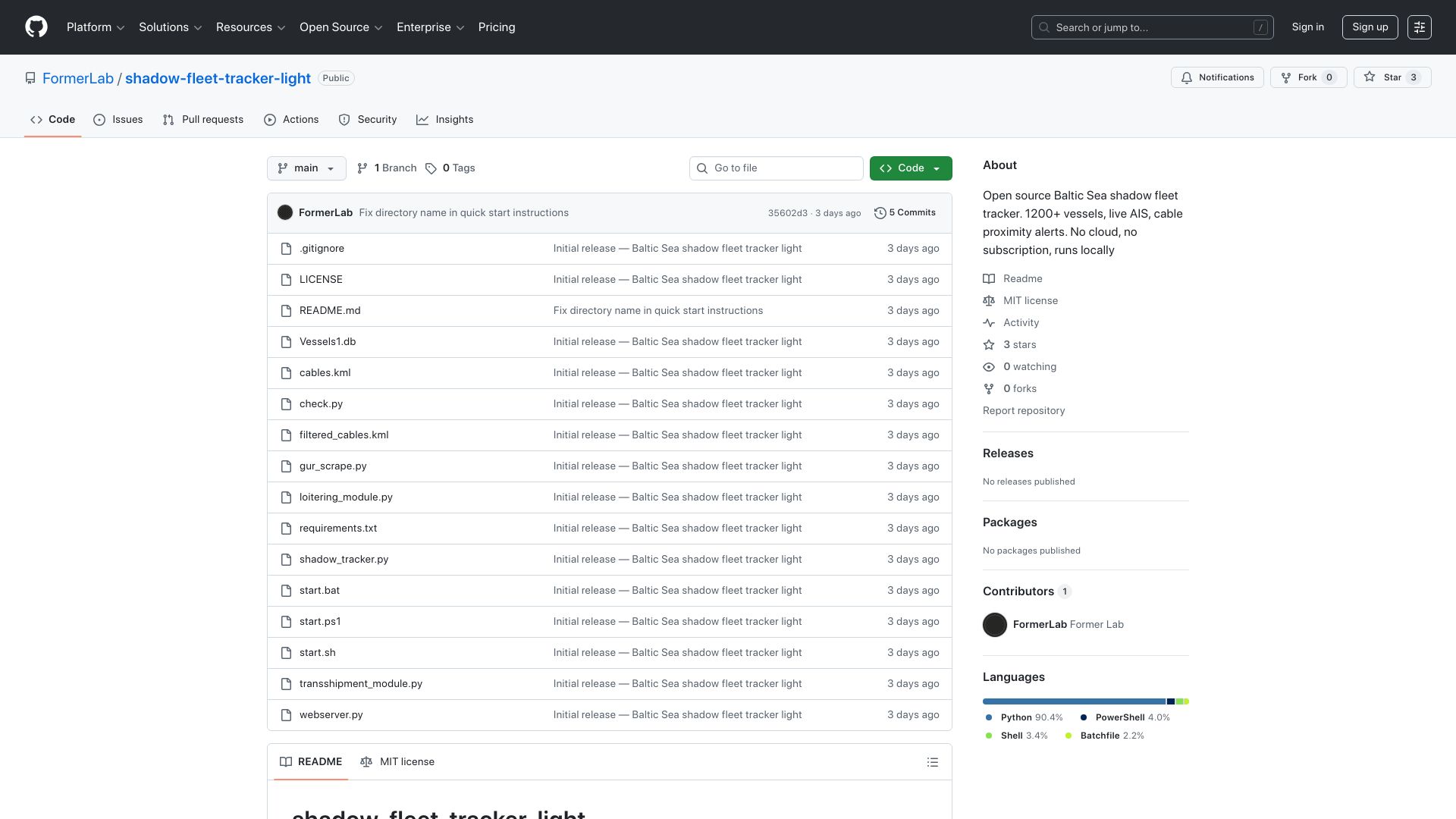The width and height of the screenshot is (1456, 819).
Task: Open the loitering_module.py file
Action: click(x=346, y=497)
